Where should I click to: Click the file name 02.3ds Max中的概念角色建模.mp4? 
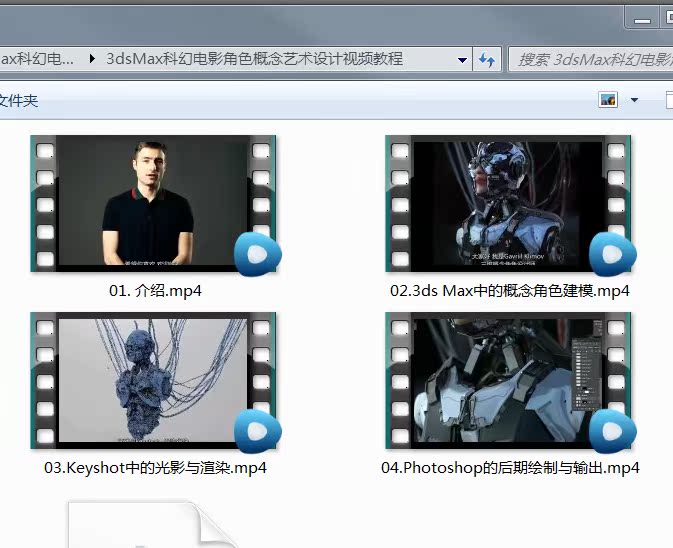click(509, 291)
